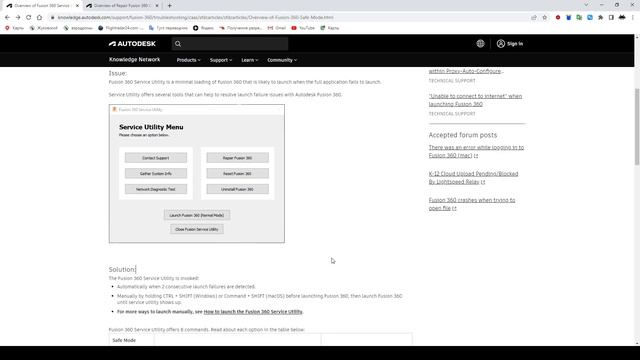The image size is (640, 360).
Task: Close the Overview of Repair Fusion 360 tab
Action: tap(157, 6)
